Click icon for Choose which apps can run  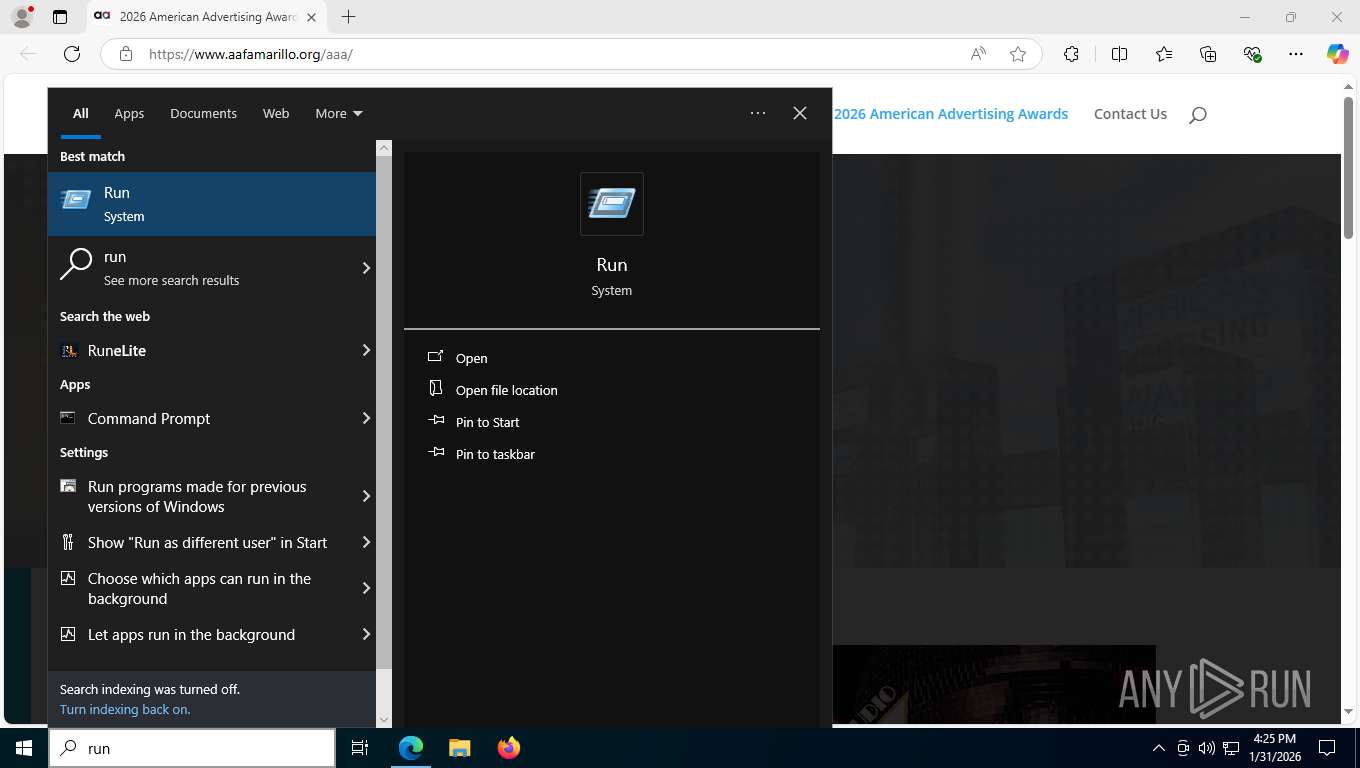coord(68,578)
